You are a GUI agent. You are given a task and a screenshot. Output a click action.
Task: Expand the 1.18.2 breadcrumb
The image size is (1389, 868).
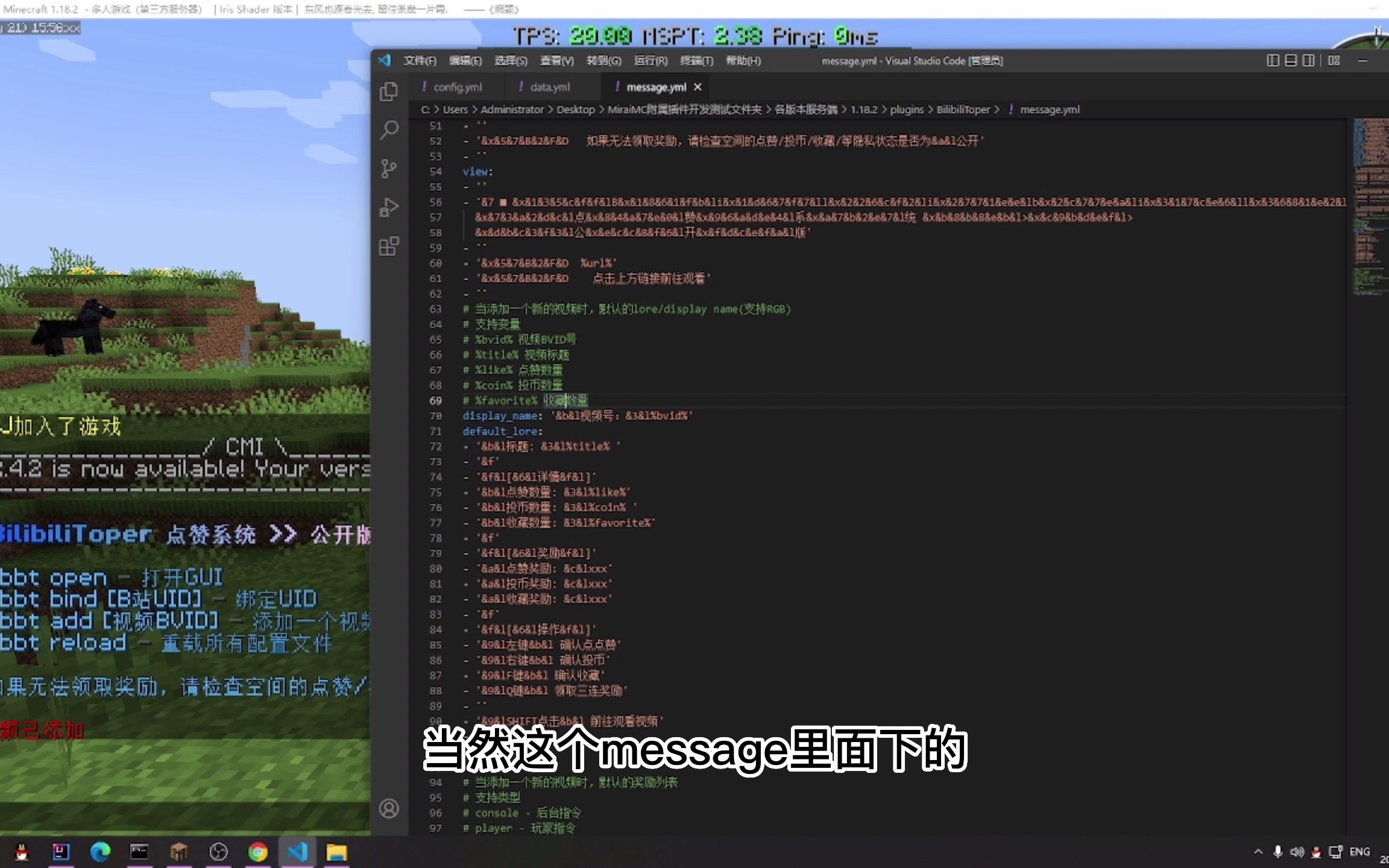pos(864,110)
